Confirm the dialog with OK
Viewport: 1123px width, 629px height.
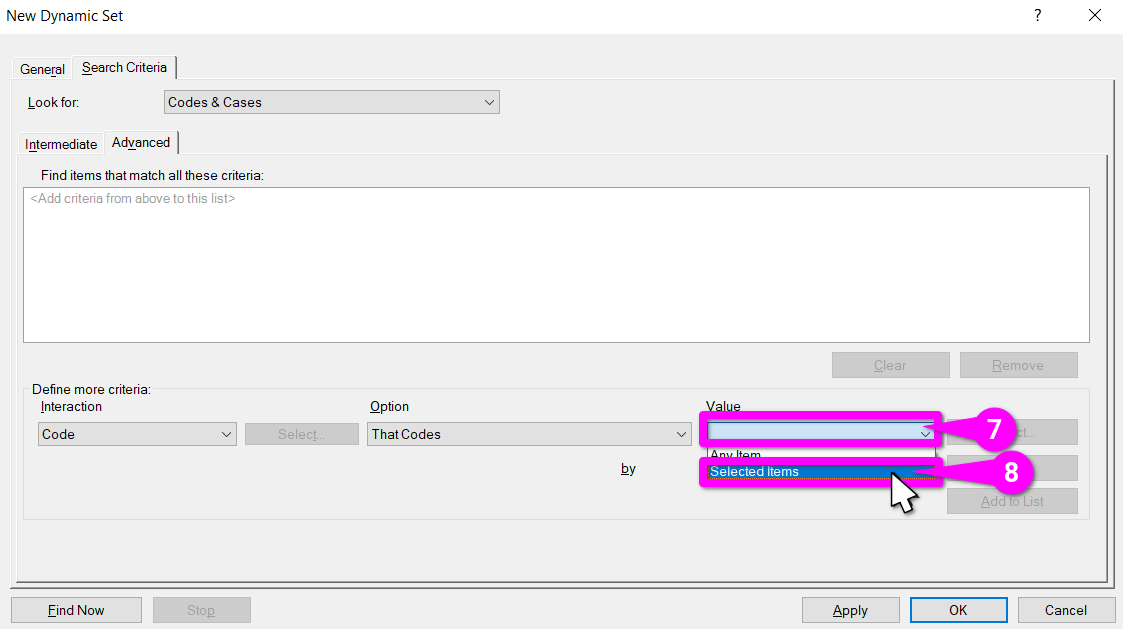pyautogui.click(x=958, y=610)
